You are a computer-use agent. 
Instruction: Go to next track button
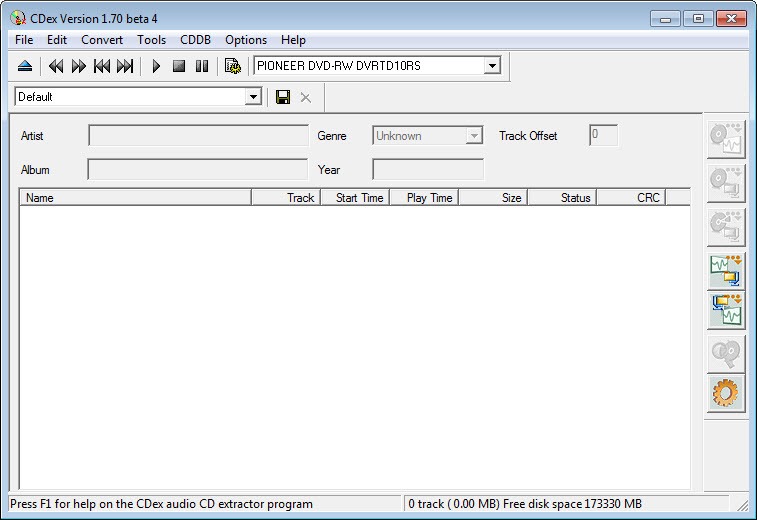(125, 66)
